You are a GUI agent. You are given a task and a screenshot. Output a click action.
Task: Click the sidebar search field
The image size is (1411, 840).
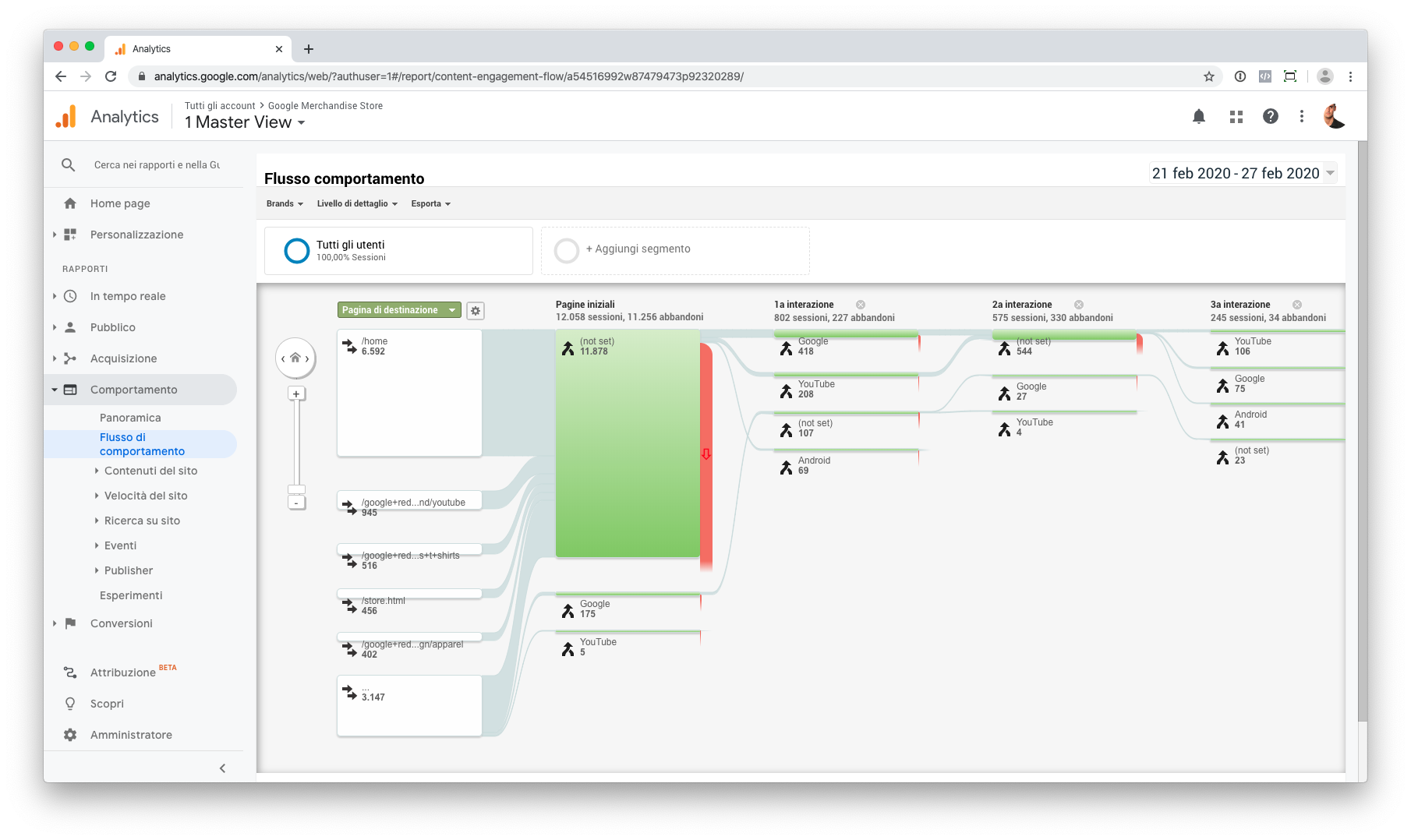[157, 165]
